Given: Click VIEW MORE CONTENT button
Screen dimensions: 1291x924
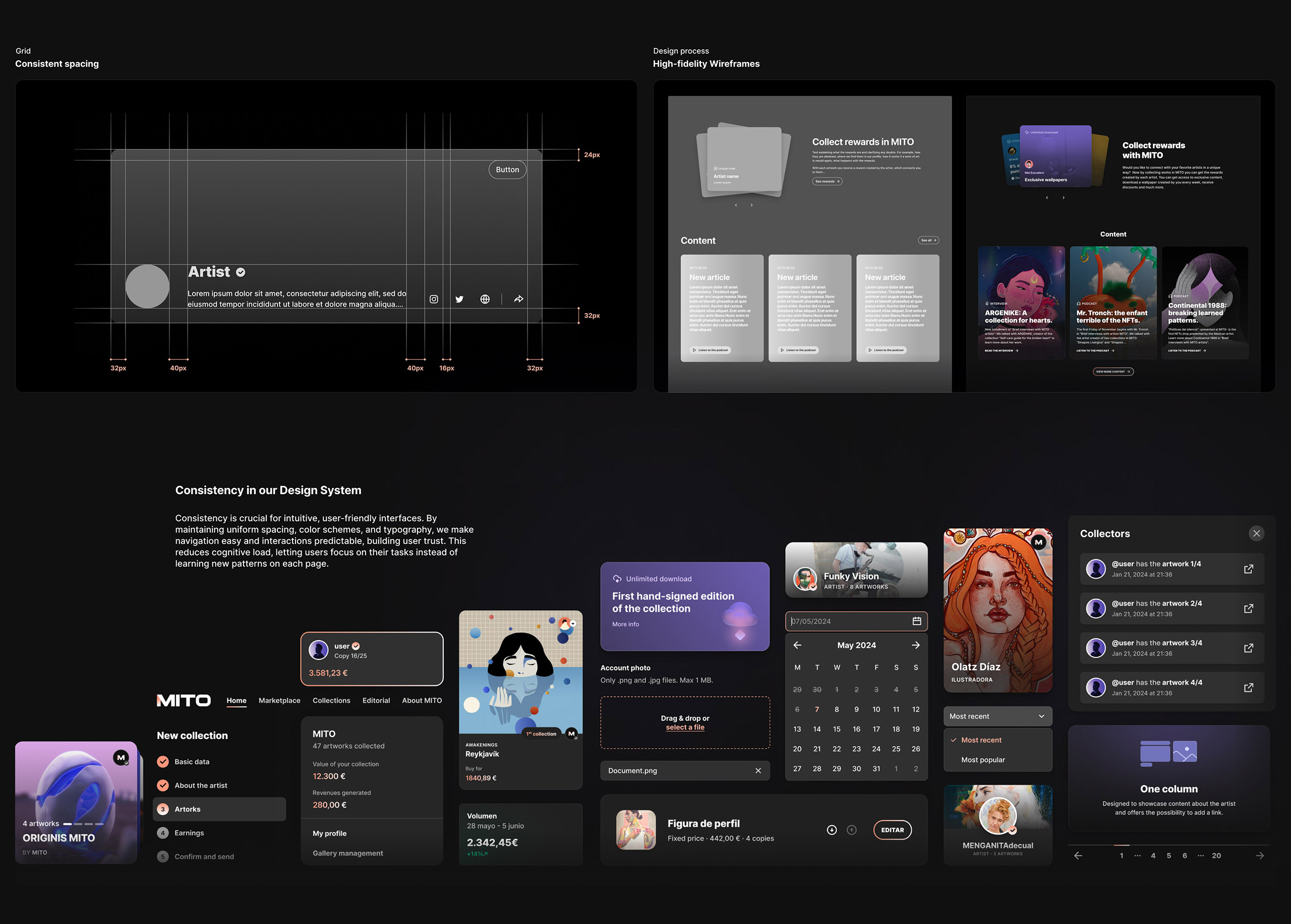Looking at the screenshot, I should tap(1113, 372).
